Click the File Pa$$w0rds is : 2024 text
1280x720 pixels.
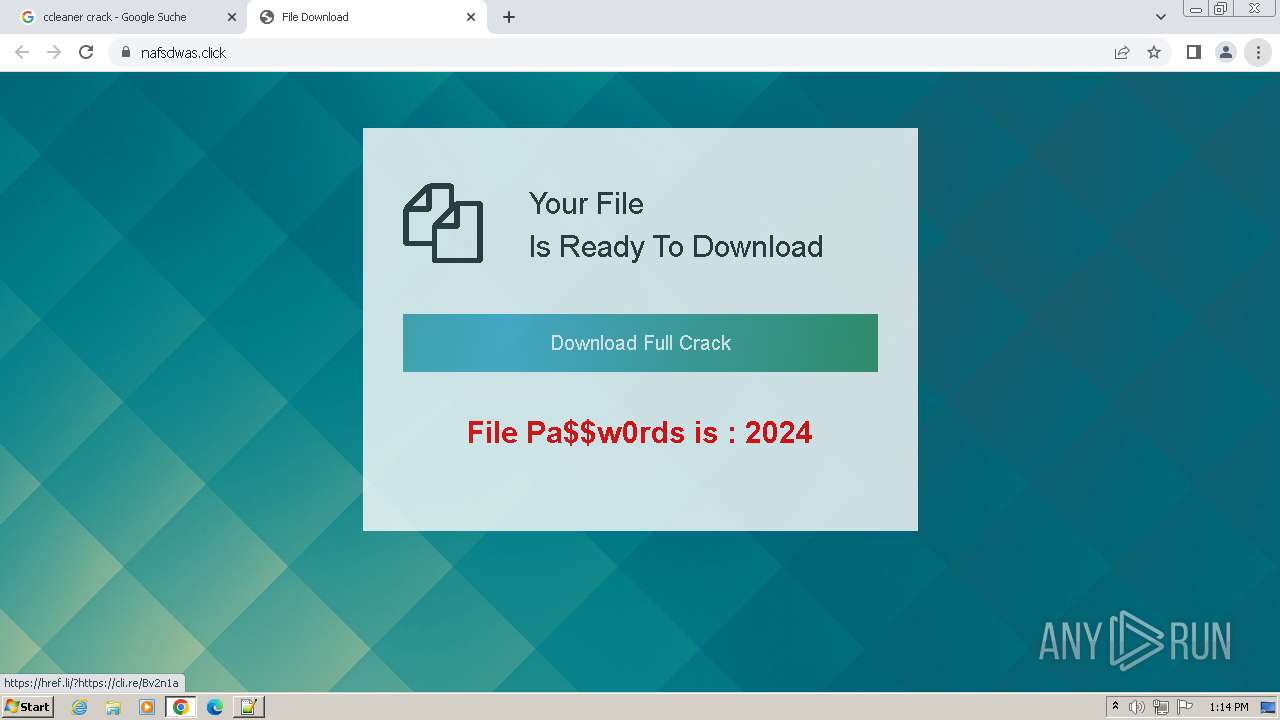[x=640, y=432]
